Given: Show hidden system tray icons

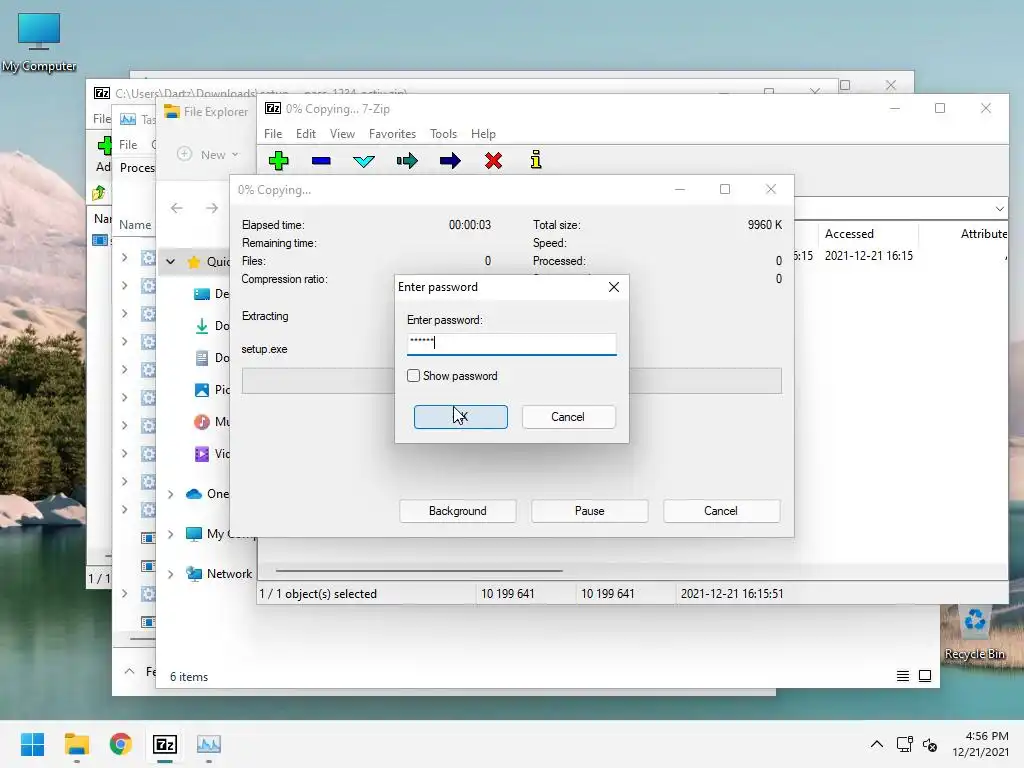Looking at the screenshot, I should tap(877, 744).
